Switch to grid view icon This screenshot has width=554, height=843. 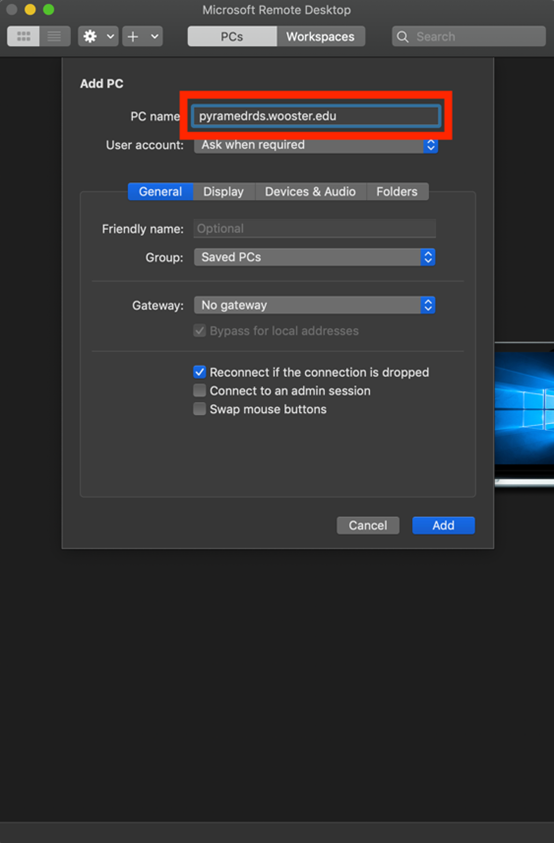[23, 37]
